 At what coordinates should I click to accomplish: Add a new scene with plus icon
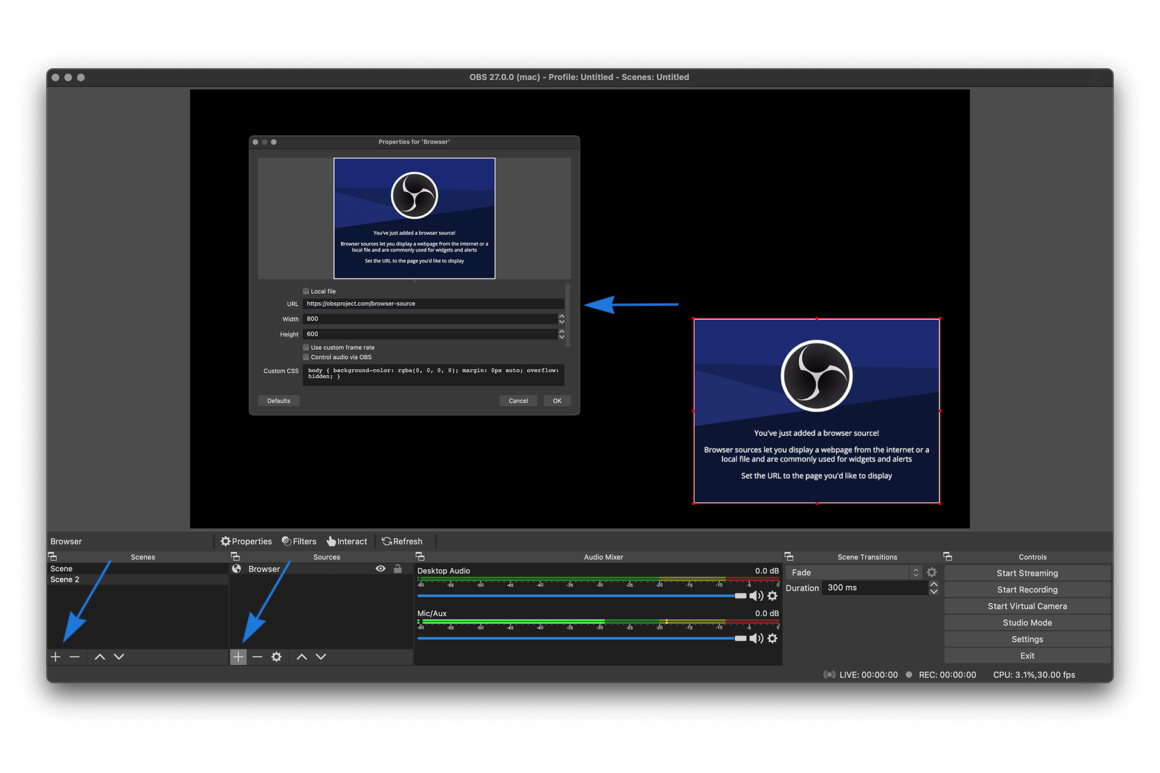click(x=56, y=657)
